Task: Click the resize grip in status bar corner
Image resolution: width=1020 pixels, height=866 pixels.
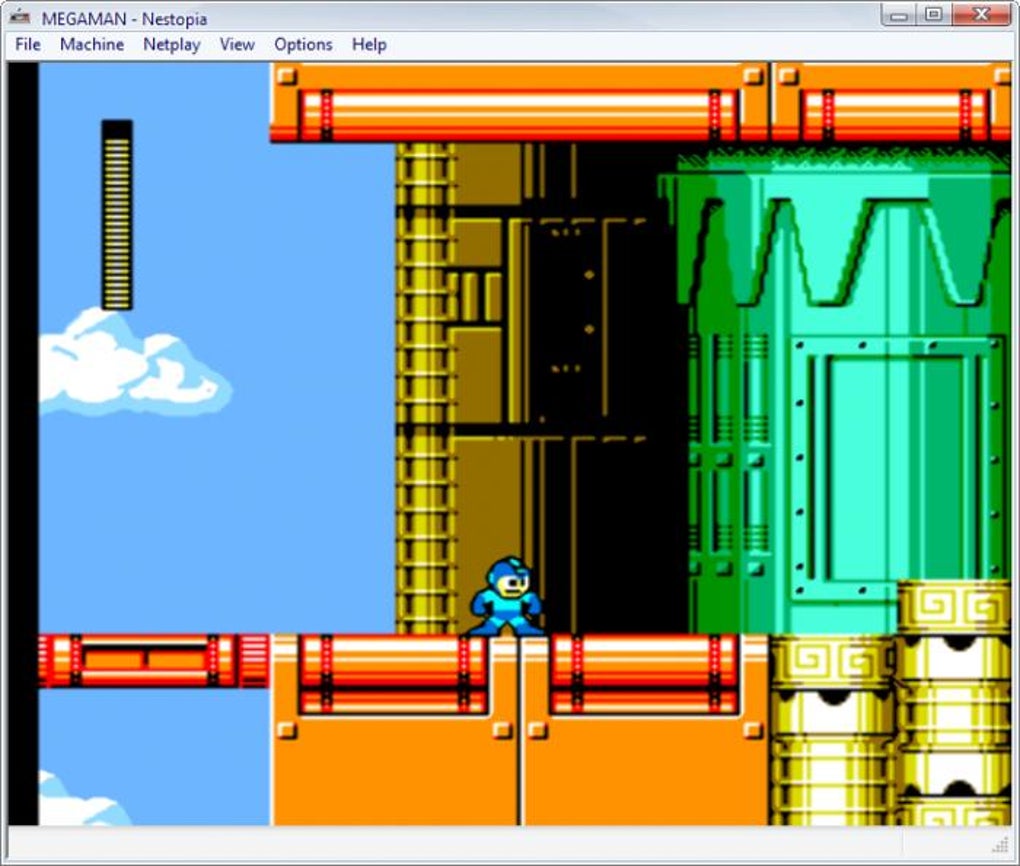Action: point(999,845)
